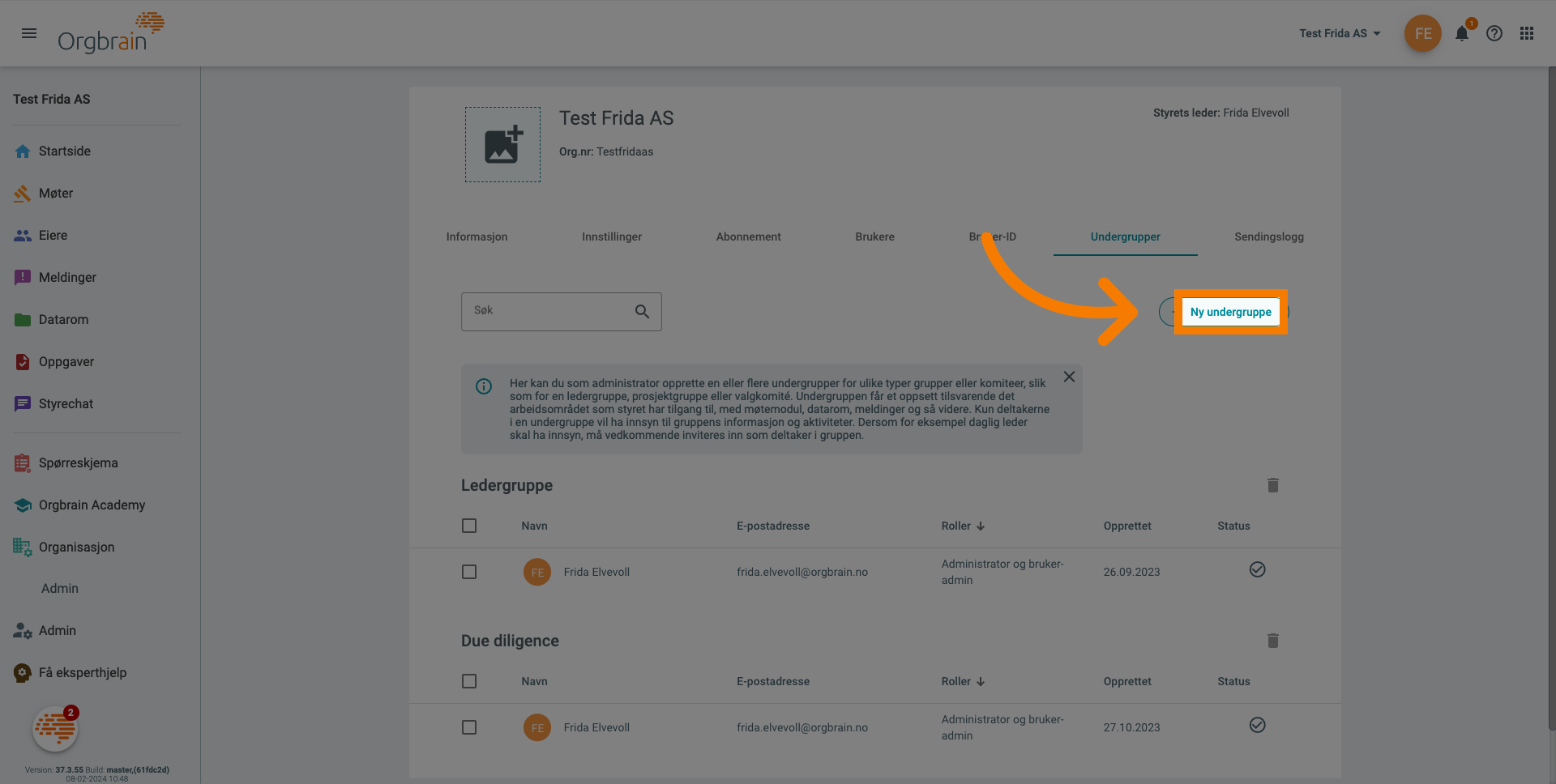Click E-postadresse header in Due diligence
Image resolution: width=1556 pixels, height=784 pixels.
pos(773,682)
